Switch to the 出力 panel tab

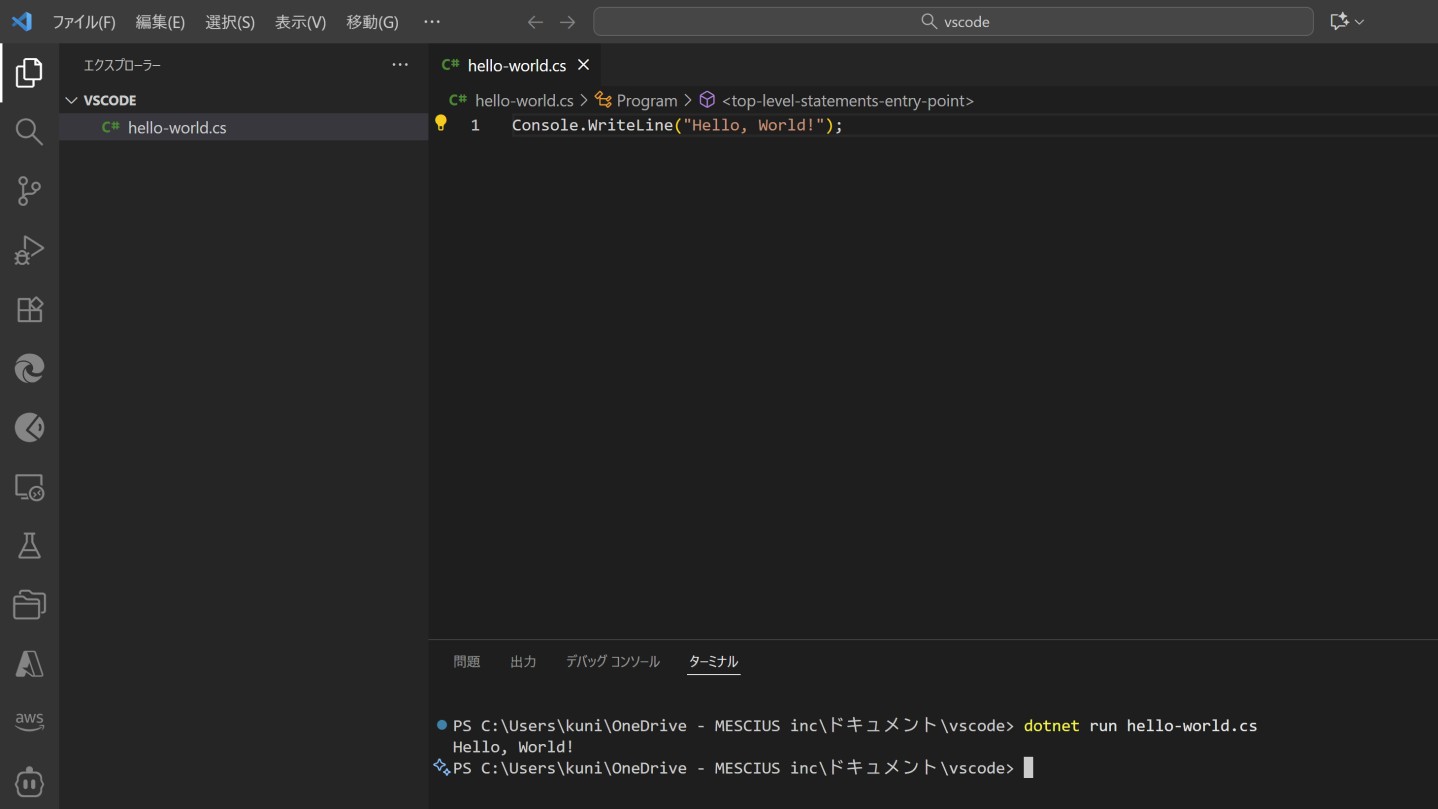point(523,662)
